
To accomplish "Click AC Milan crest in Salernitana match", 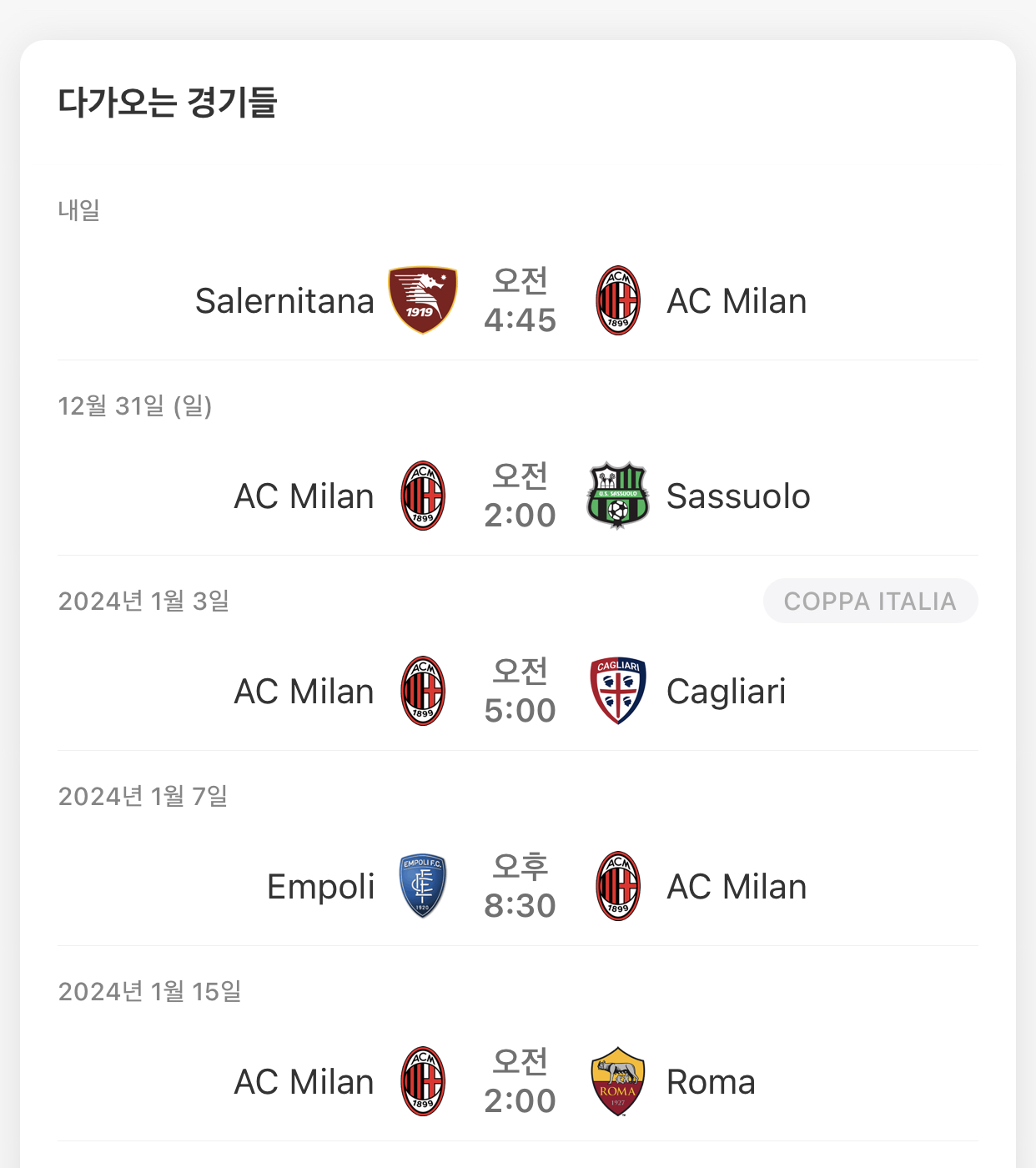I will [x=618, y=300].
